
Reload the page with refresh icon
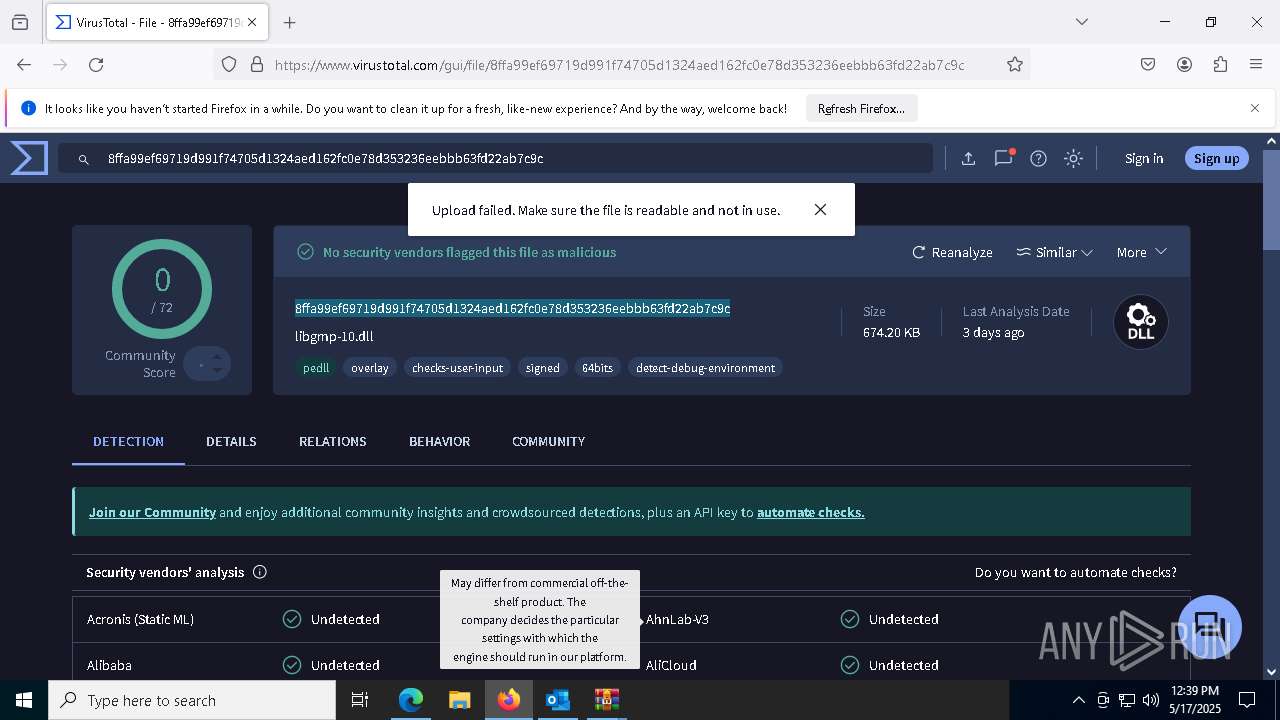tap(96, 64)
